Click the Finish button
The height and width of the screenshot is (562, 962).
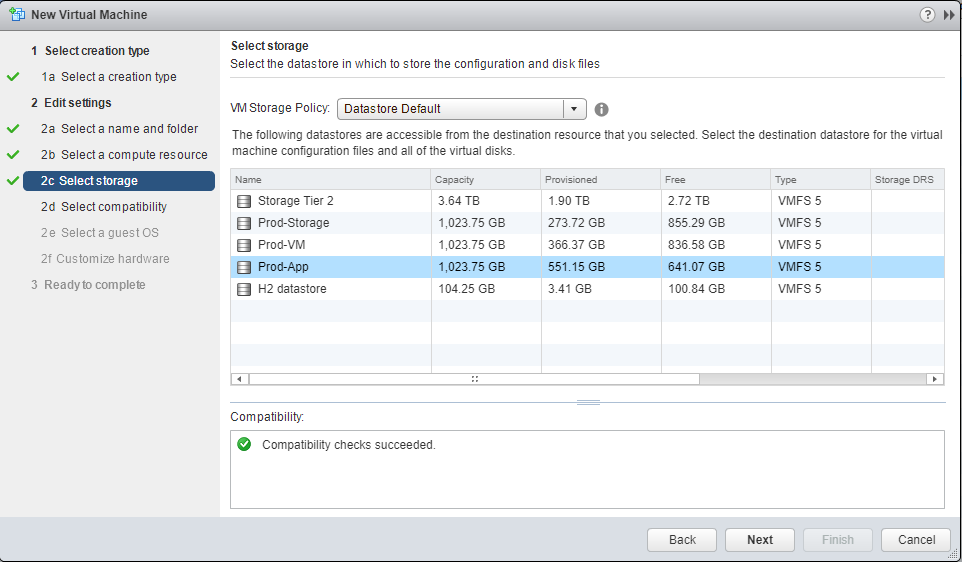pos(837,540)
